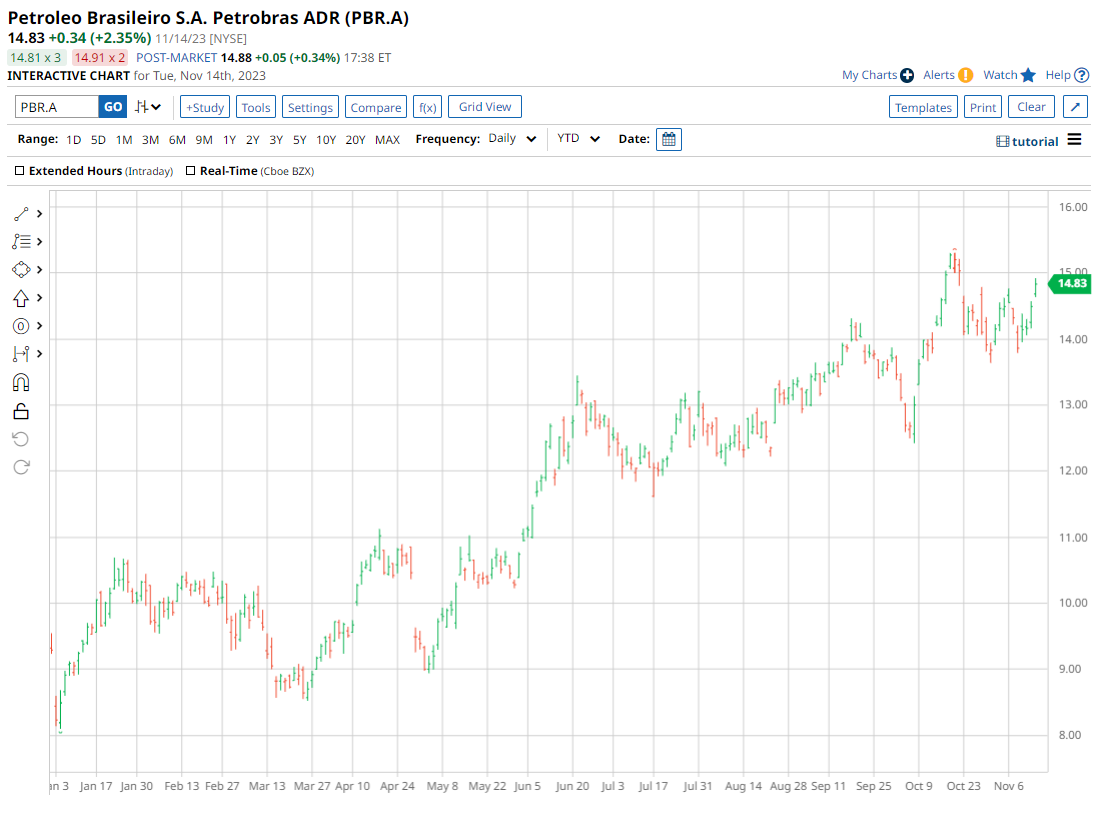Enable the Extended Hours checkbox
1101x816 pixels.
click(20, 171)
